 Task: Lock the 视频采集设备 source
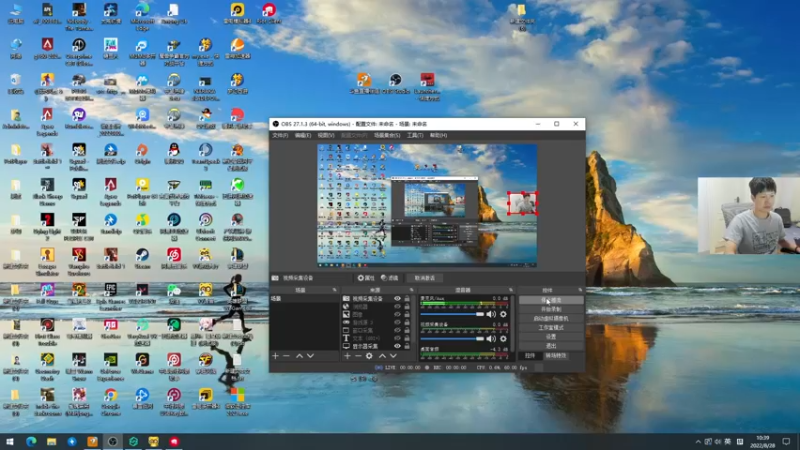point(407,298)
